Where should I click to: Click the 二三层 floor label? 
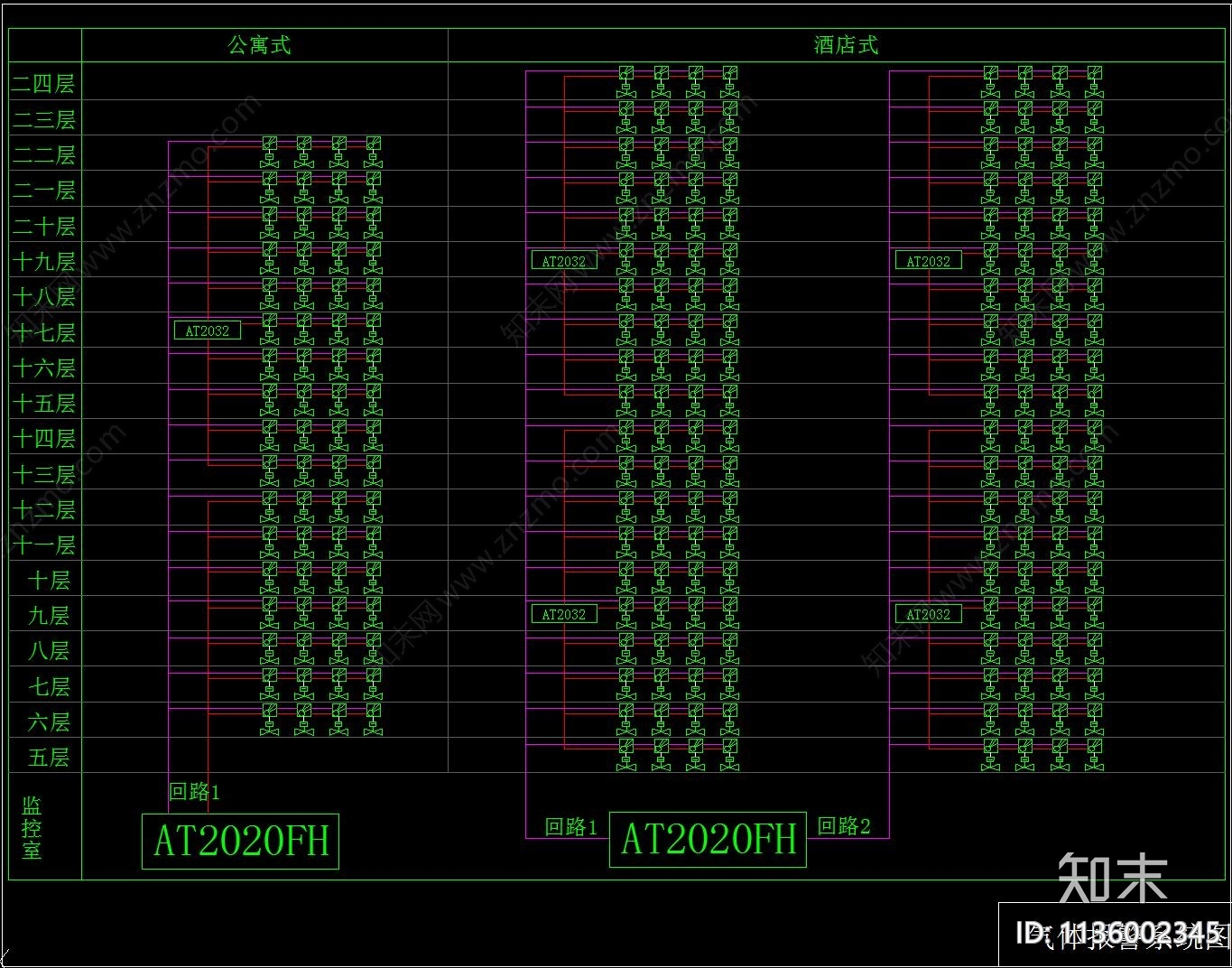click(x=43, y=119)
